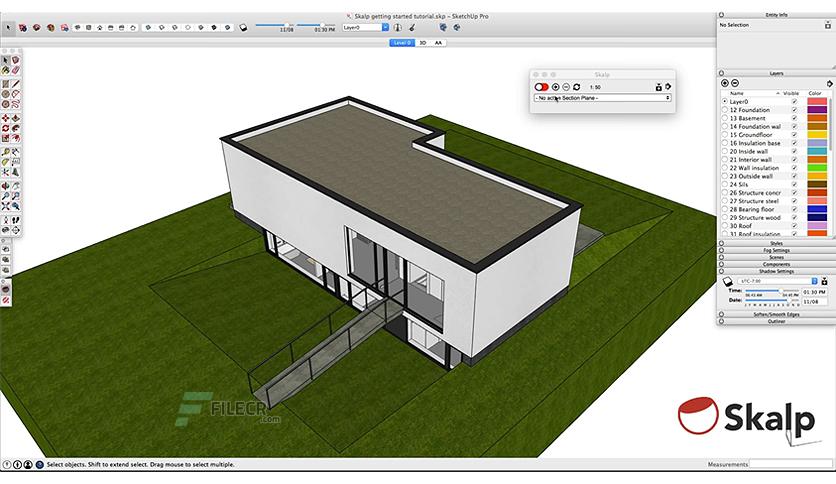Set 24 Sils as active layer radio

pos(725,184)
